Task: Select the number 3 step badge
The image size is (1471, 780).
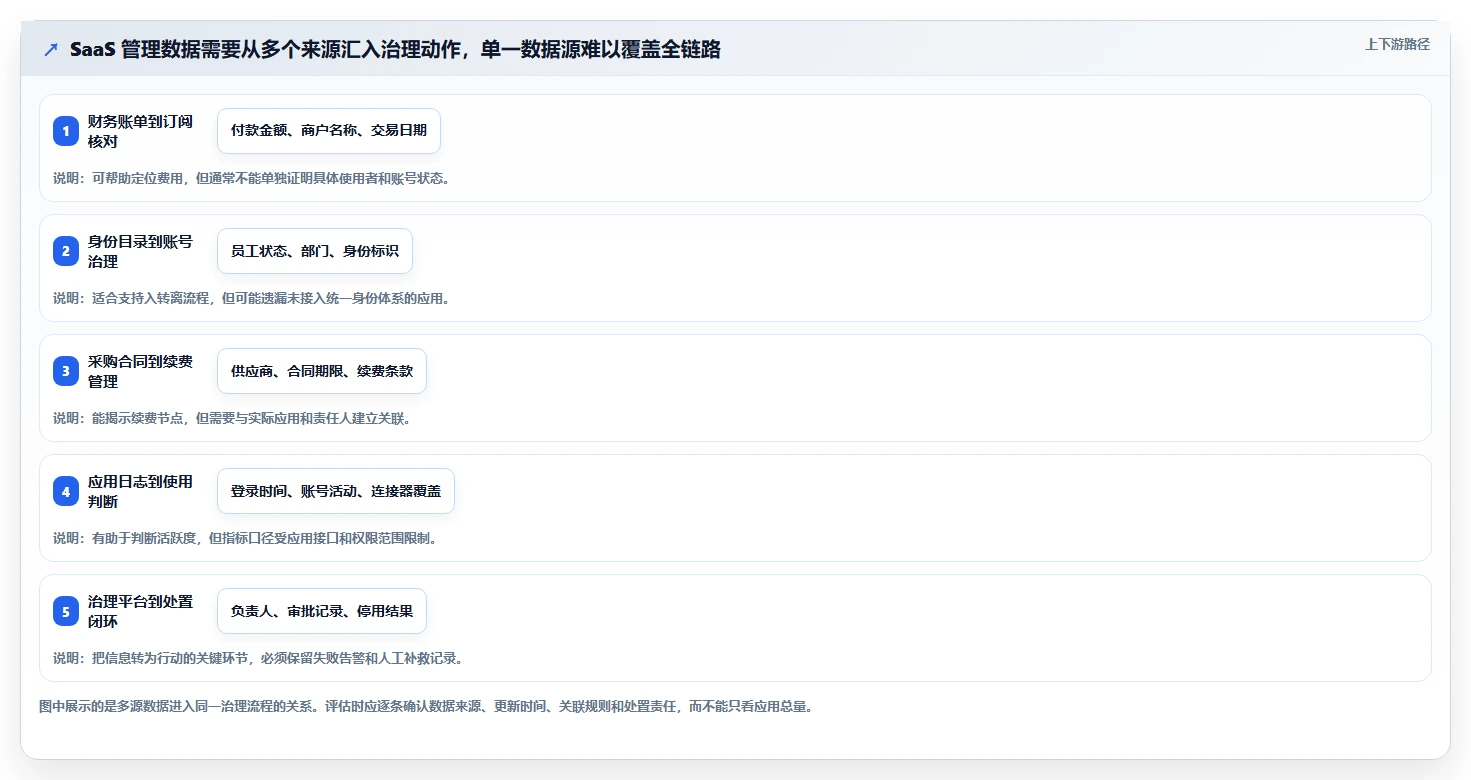Action: (x=66, y=371)
